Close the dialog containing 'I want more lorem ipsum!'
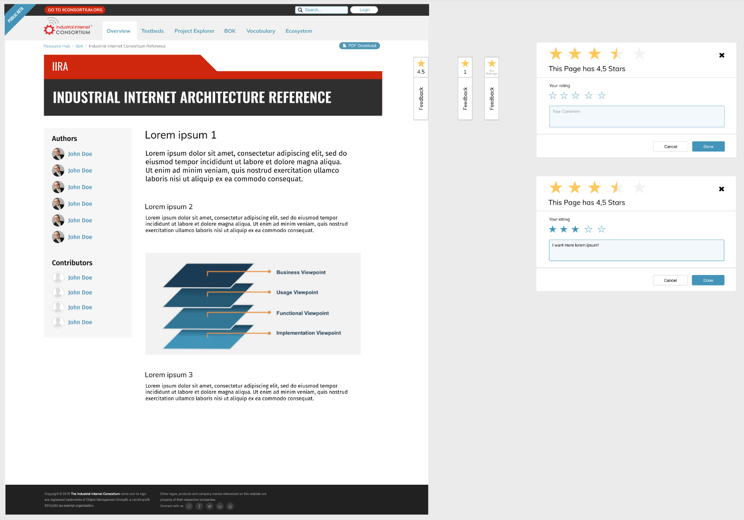The height and width of the screenshot is (520, 744). click(x=721, y=189)
